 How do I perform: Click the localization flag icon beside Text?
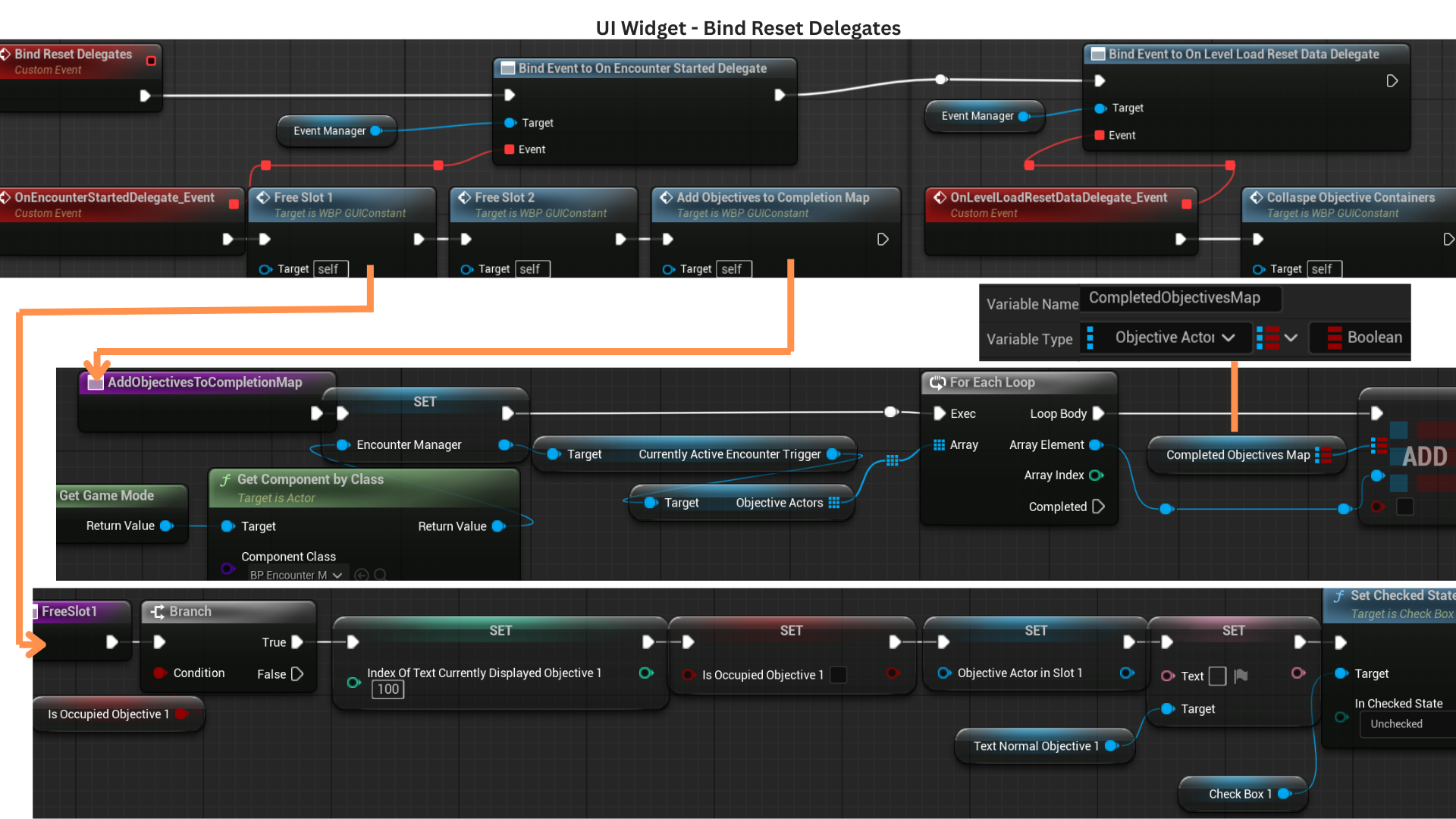1241,676
